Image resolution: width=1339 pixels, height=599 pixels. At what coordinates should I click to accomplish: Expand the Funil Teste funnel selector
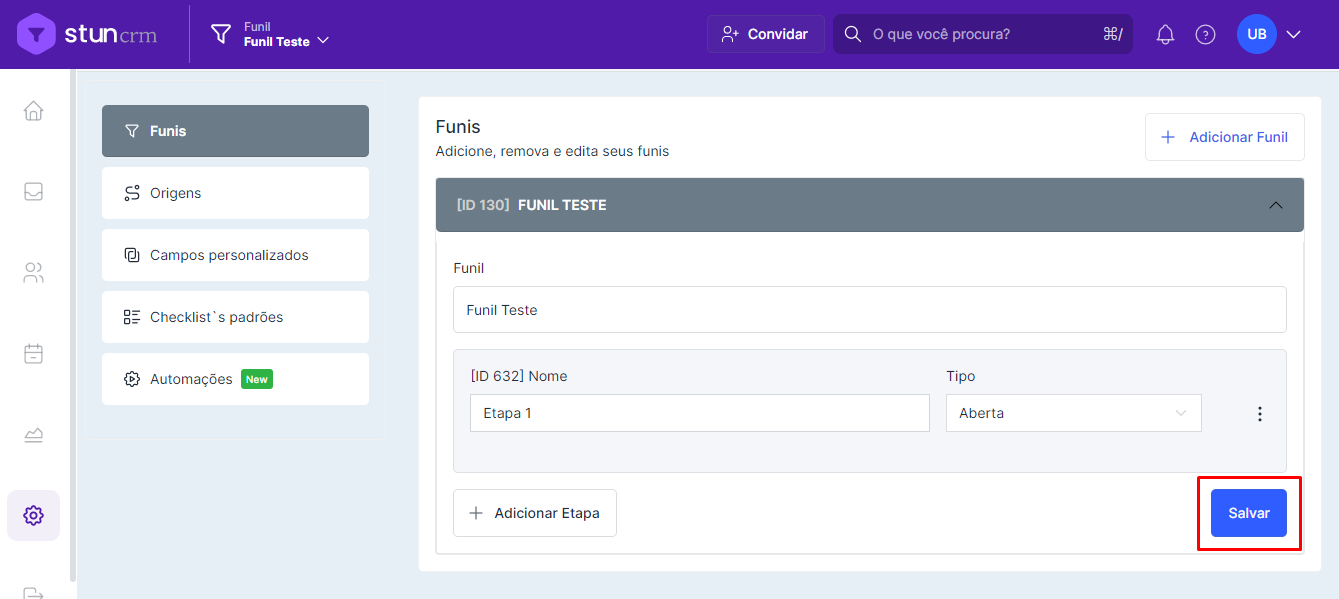(x=271, y=35)
